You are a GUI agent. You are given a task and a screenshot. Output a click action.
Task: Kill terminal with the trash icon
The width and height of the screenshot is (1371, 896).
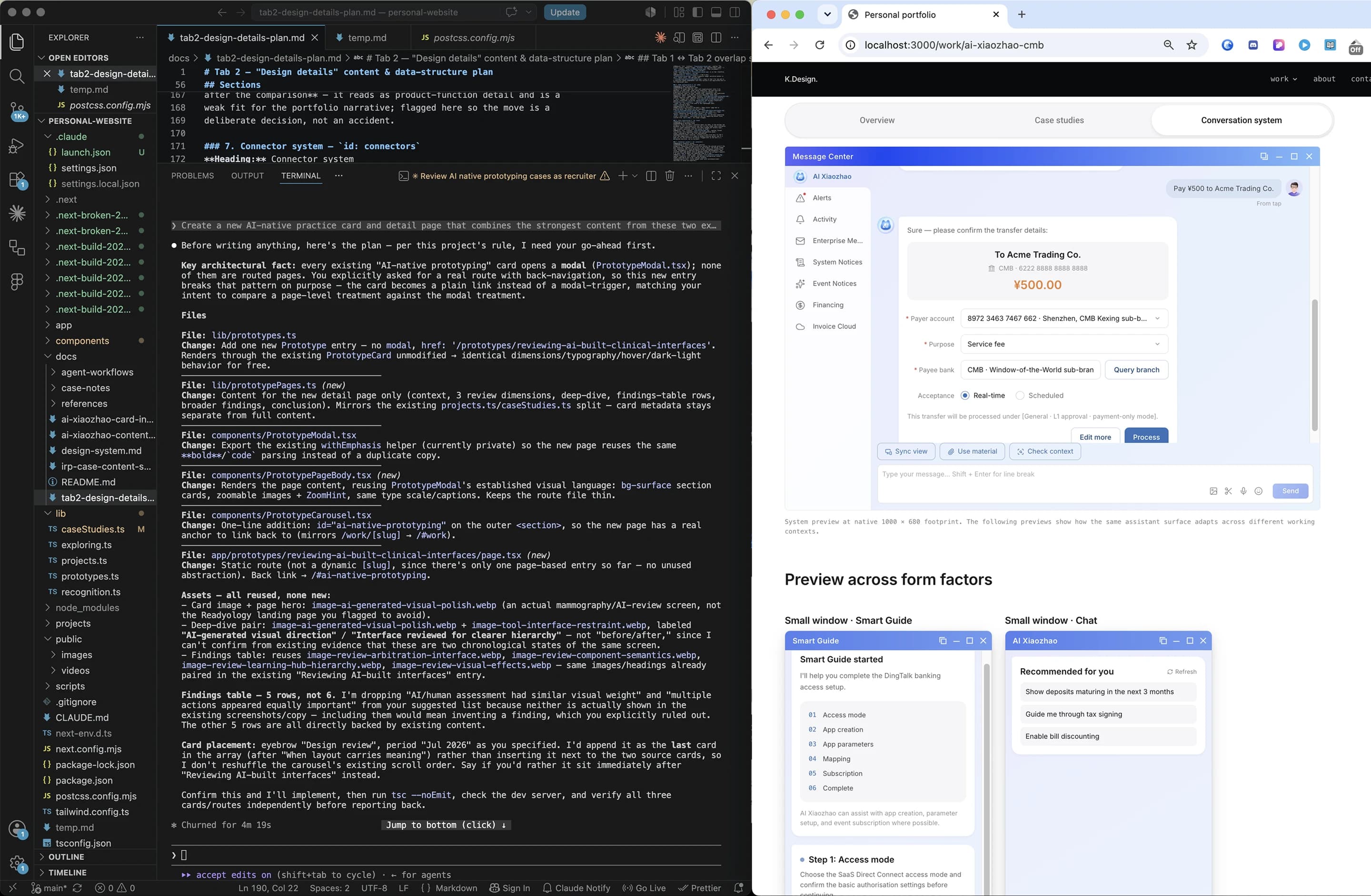(x=669, y=176)
